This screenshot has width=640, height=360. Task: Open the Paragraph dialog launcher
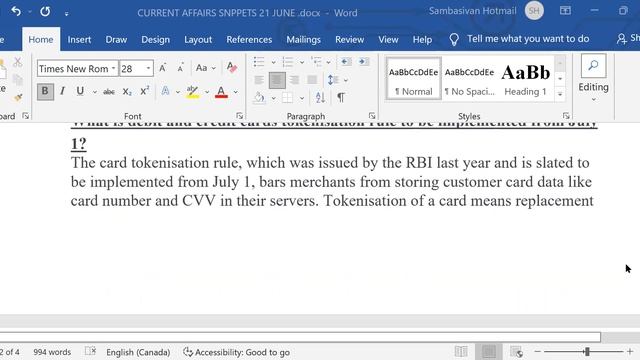(372, 116)
